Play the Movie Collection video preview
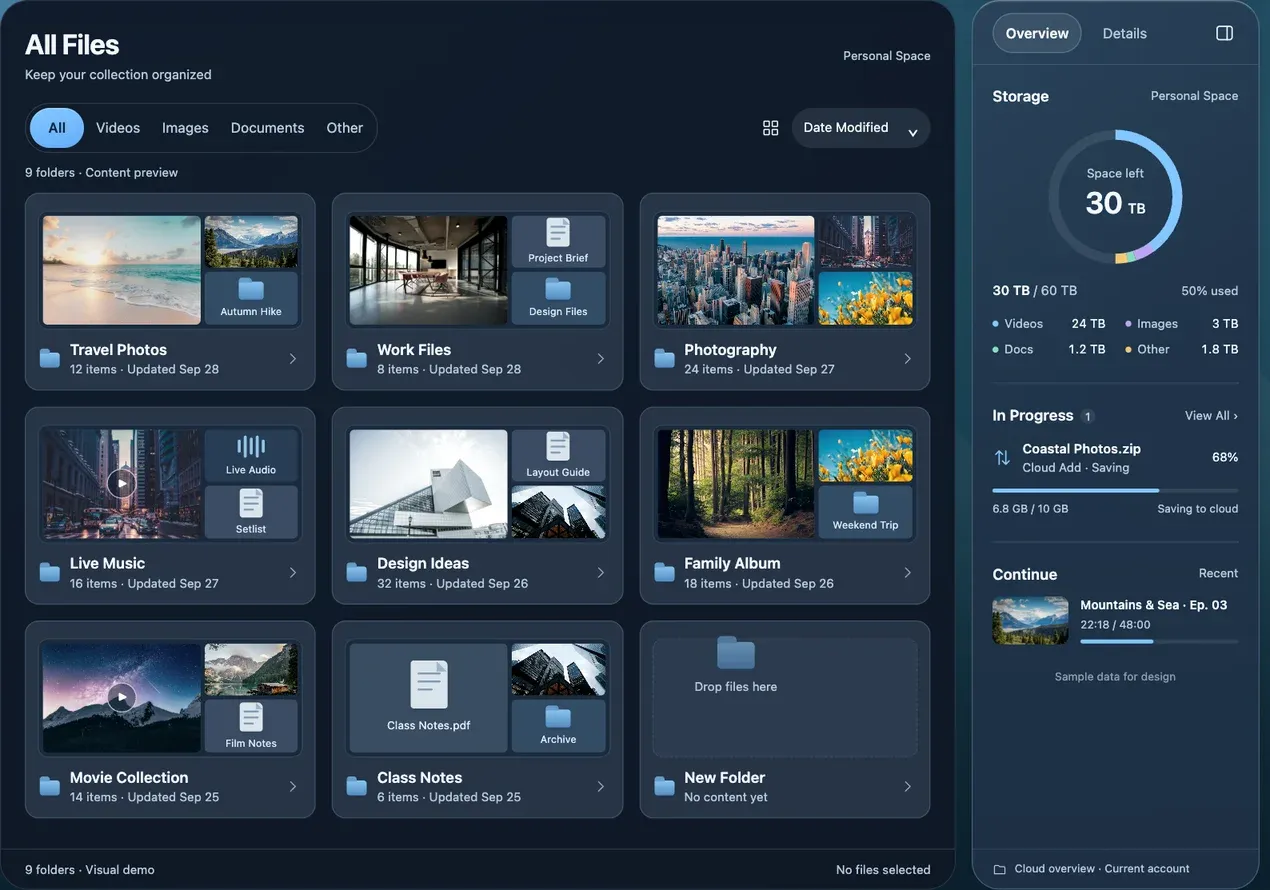This screenshot has height=890, width=1270. point(122,697)
